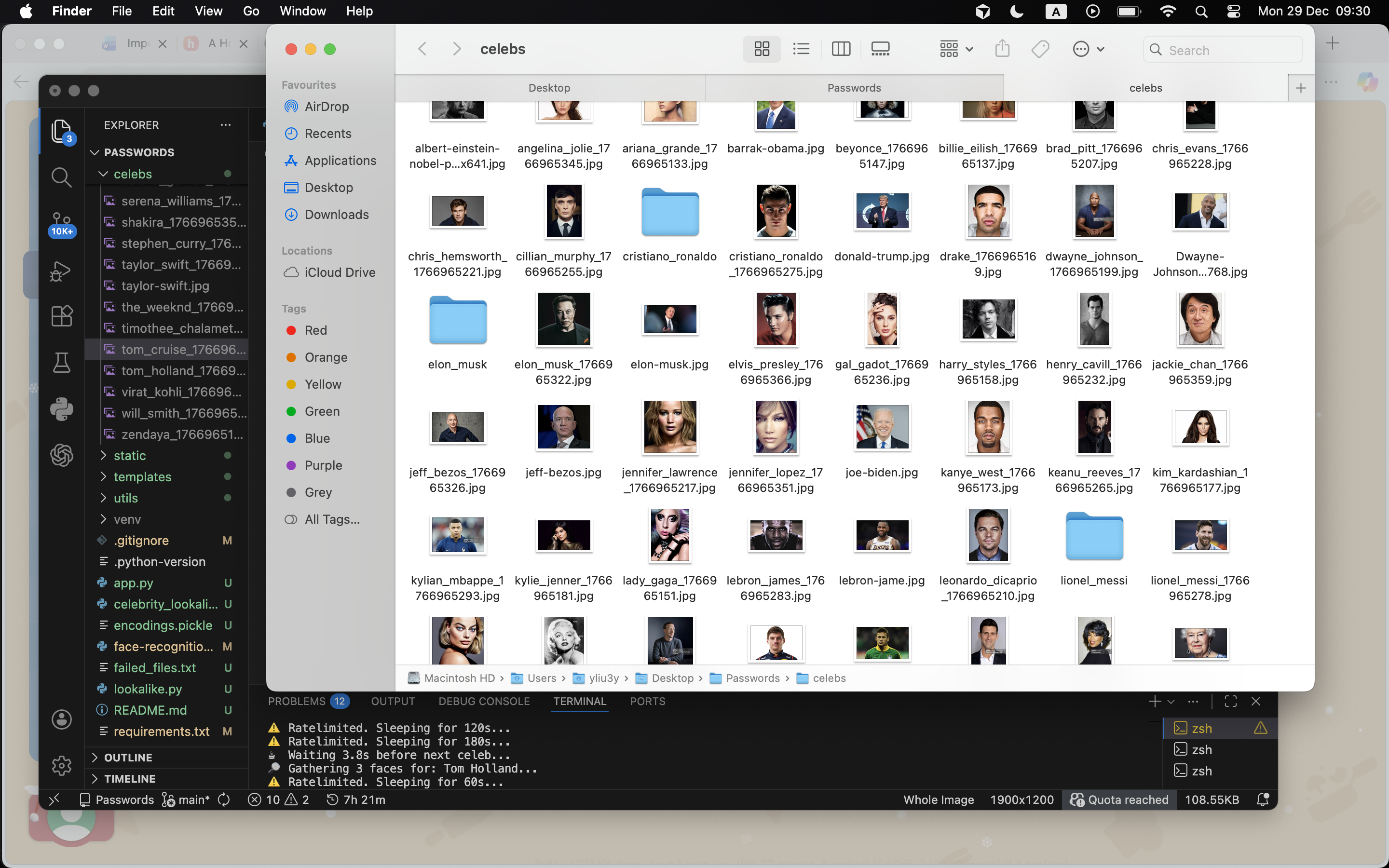This screenshot has width=1389, height=868.
Task: Open macOS Control Centre toggles icon
Action: [x=1233, y=12]
